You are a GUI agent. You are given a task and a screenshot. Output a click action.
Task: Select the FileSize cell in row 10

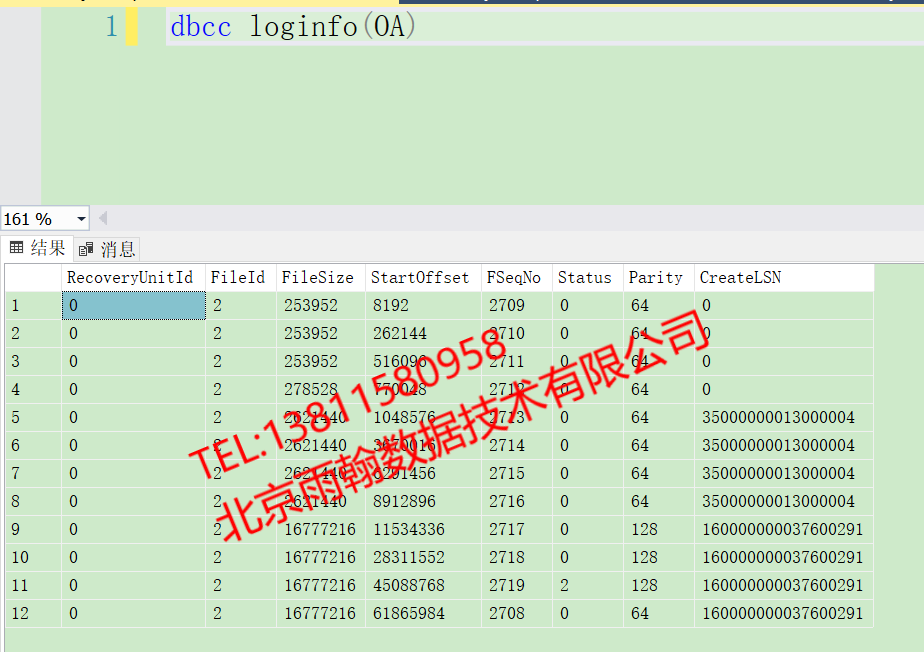click(x=321, y=558)
